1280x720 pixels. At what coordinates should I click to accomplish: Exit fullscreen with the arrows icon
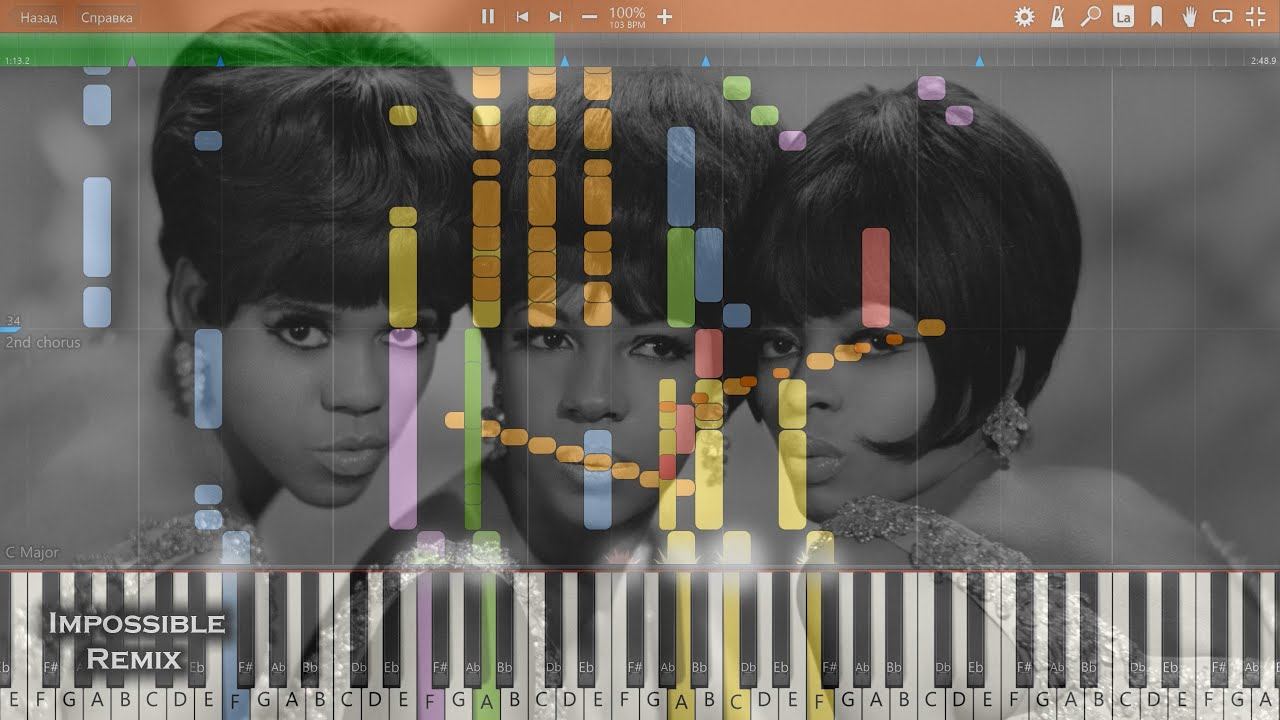(x=1255, y=16)
